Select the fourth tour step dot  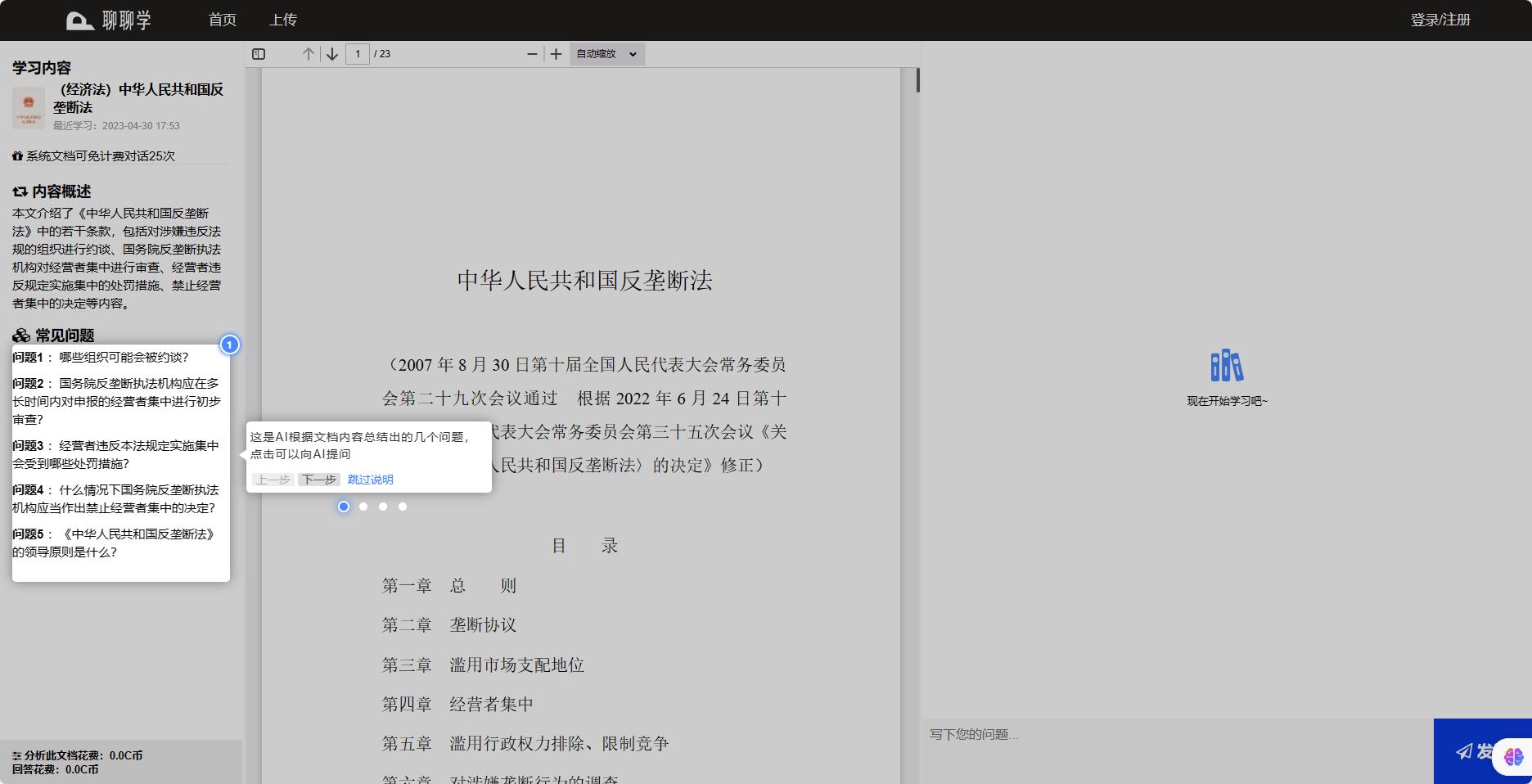[x=403, y=507]
